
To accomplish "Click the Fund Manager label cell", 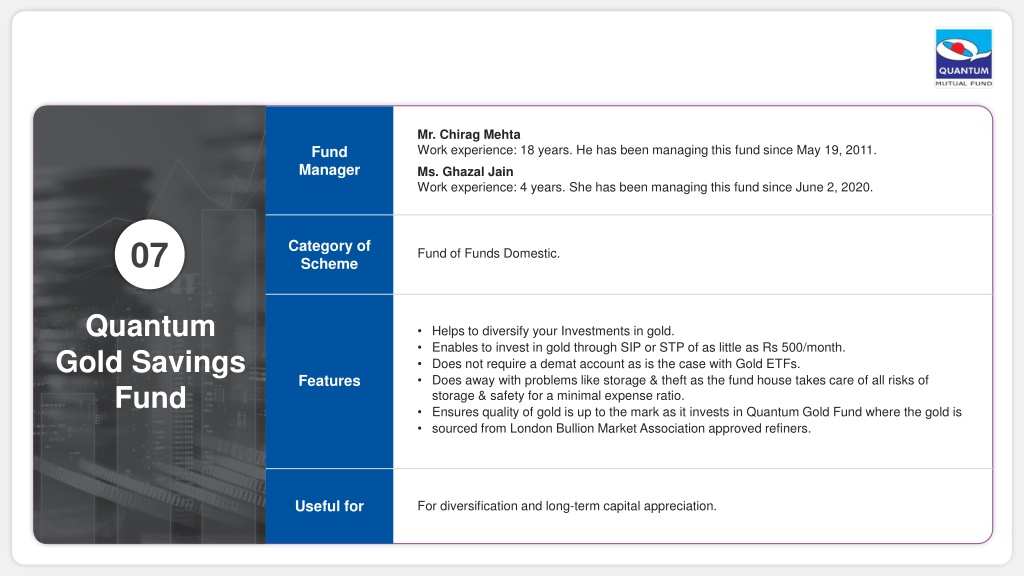I will pyautogui.click(x=329, y=161).
